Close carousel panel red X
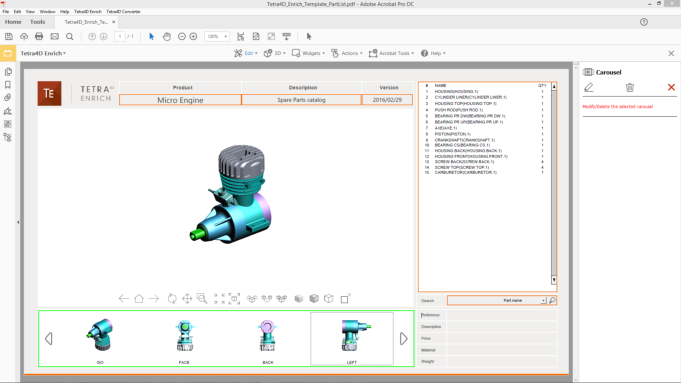 click(x=671, y=88)
